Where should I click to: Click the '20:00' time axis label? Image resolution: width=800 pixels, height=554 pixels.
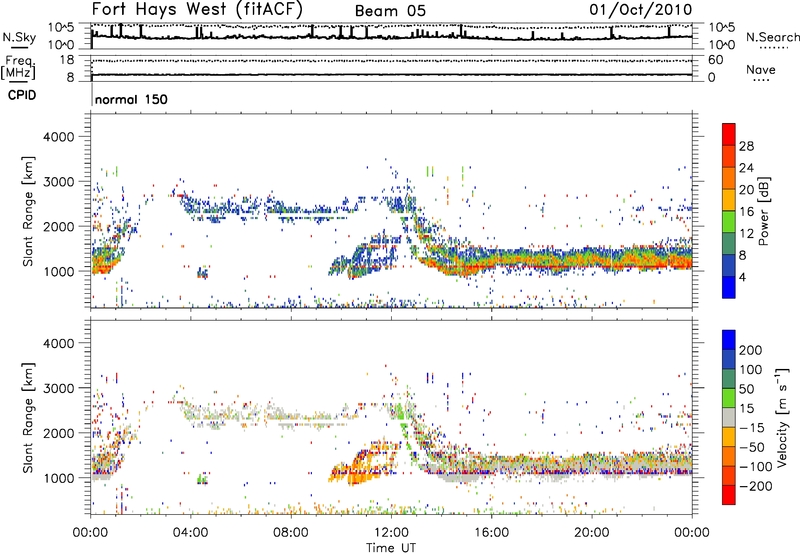591,533
